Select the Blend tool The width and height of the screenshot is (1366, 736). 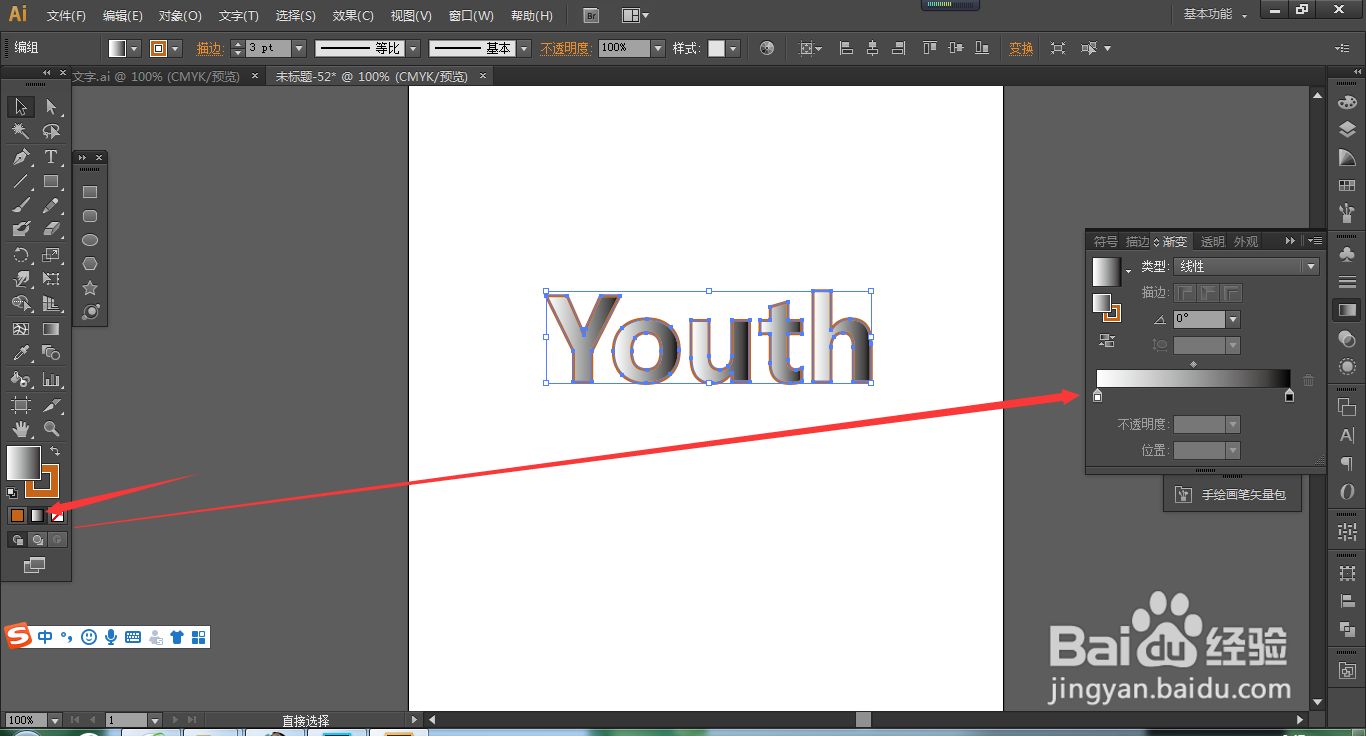[x=51, y=353]
